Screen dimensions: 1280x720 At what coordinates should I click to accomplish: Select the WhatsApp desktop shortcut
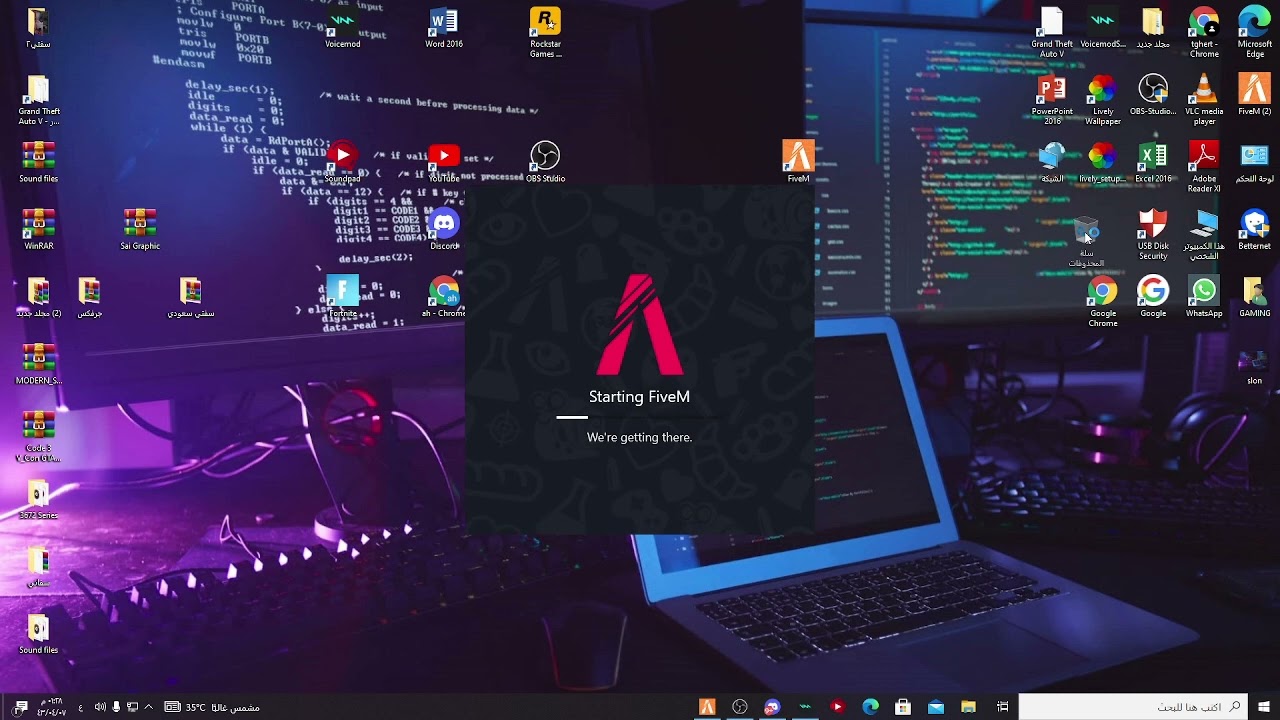pos(1204,298)
